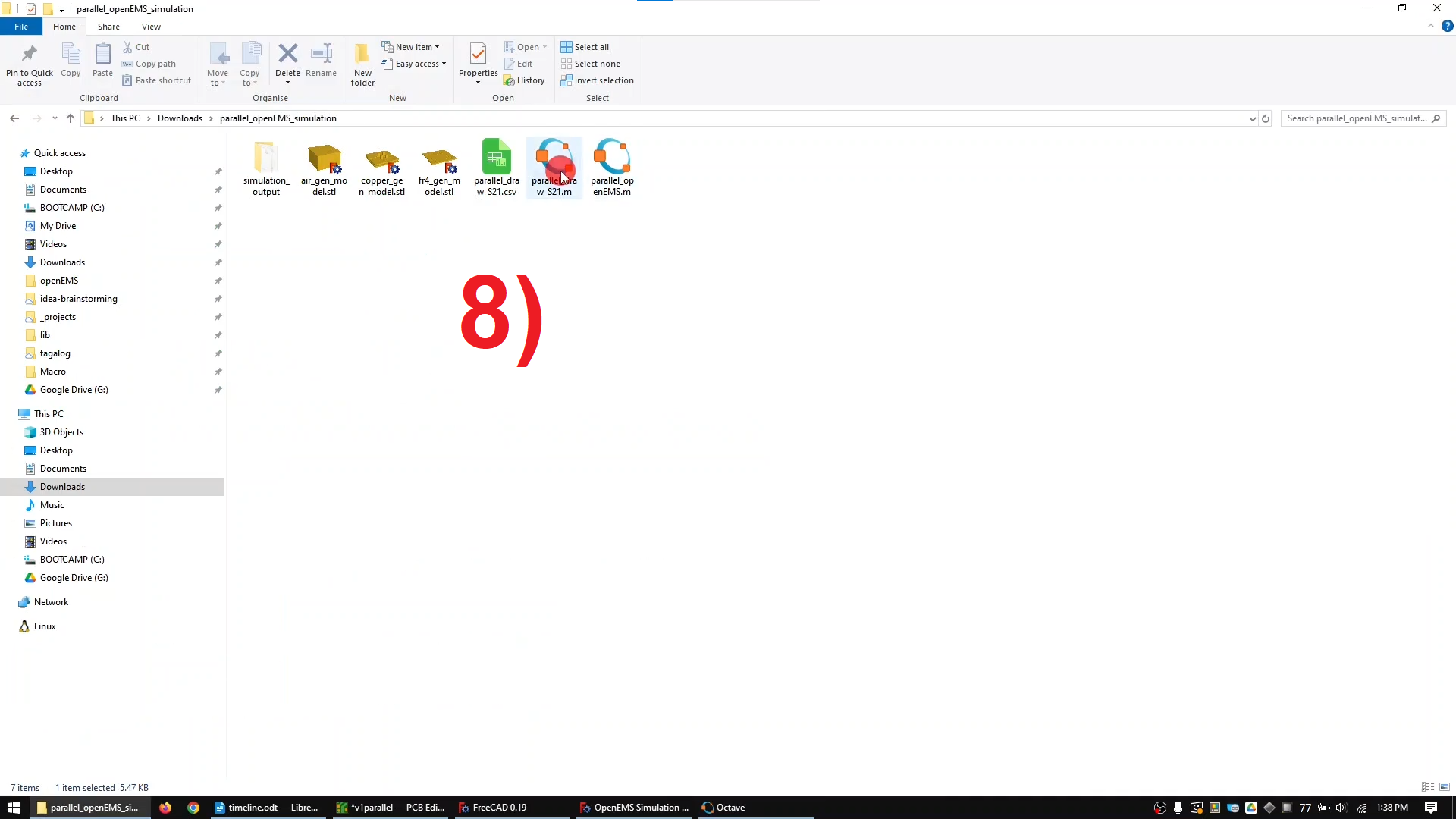Select the air_gen_model.stl file icon
The width and height of the screenshot is (1456, 819).
point(324,158)
